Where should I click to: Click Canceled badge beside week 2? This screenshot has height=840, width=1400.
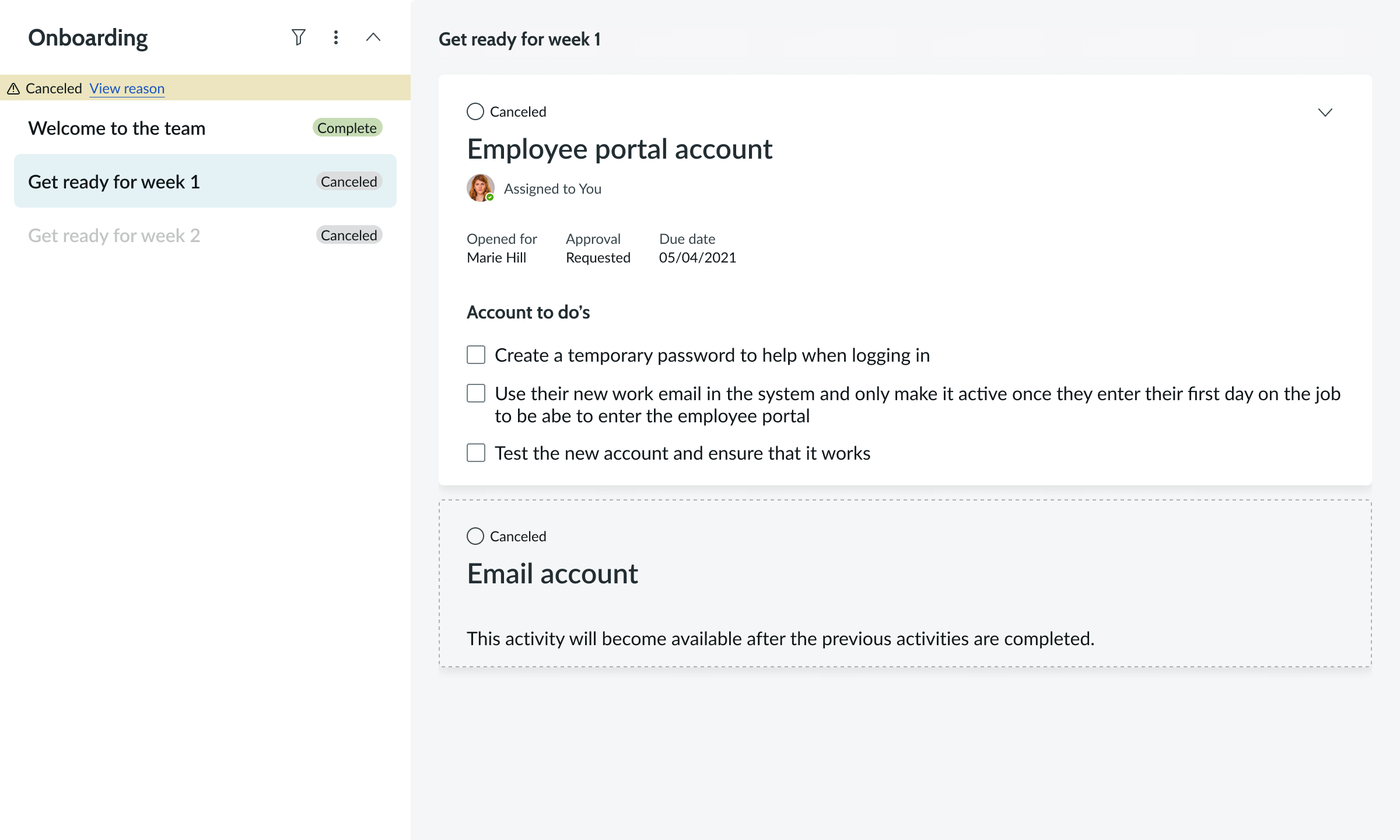(349, 236)
